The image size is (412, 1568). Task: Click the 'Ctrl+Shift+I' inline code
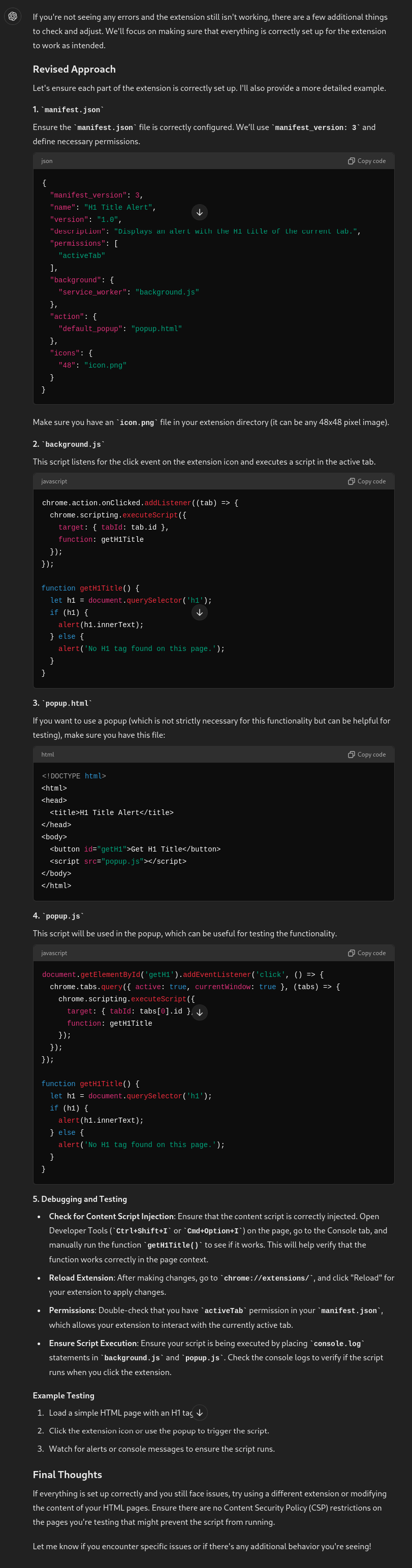142,1231
